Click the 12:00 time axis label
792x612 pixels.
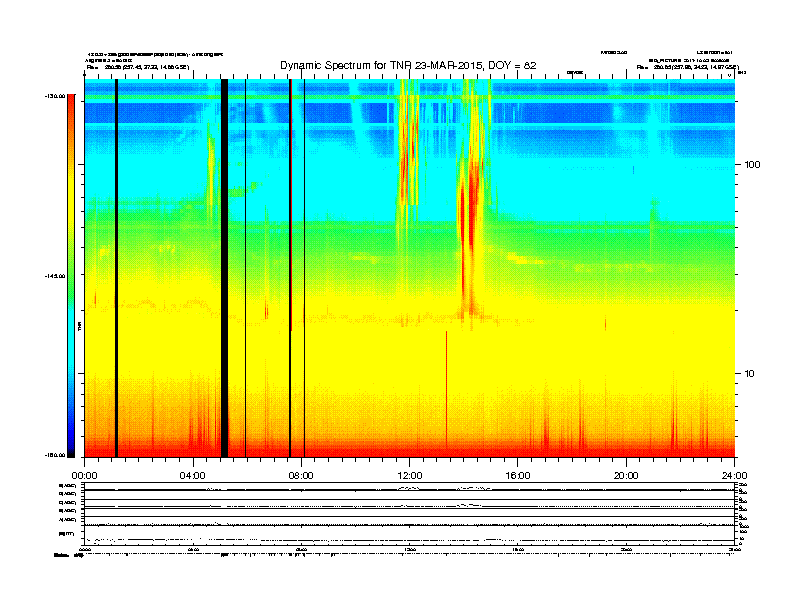pyautogui.click(x=410, y=476)
